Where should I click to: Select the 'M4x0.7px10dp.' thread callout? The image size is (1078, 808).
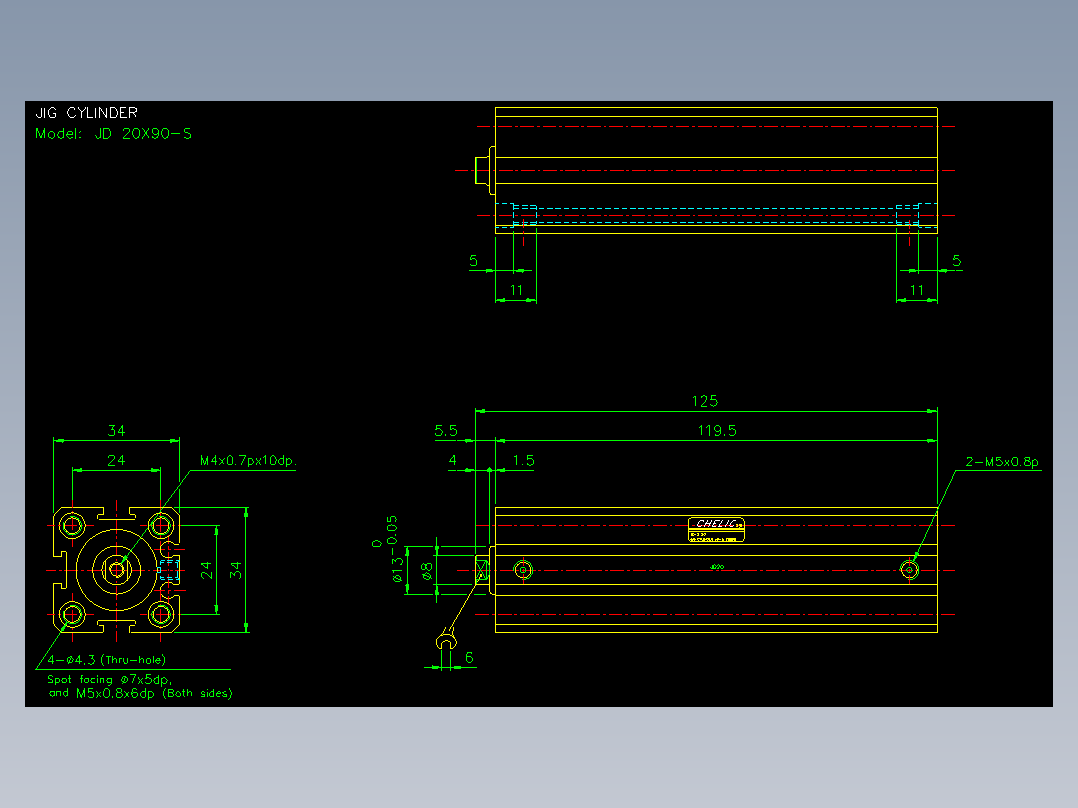click(x=248, y=460)
